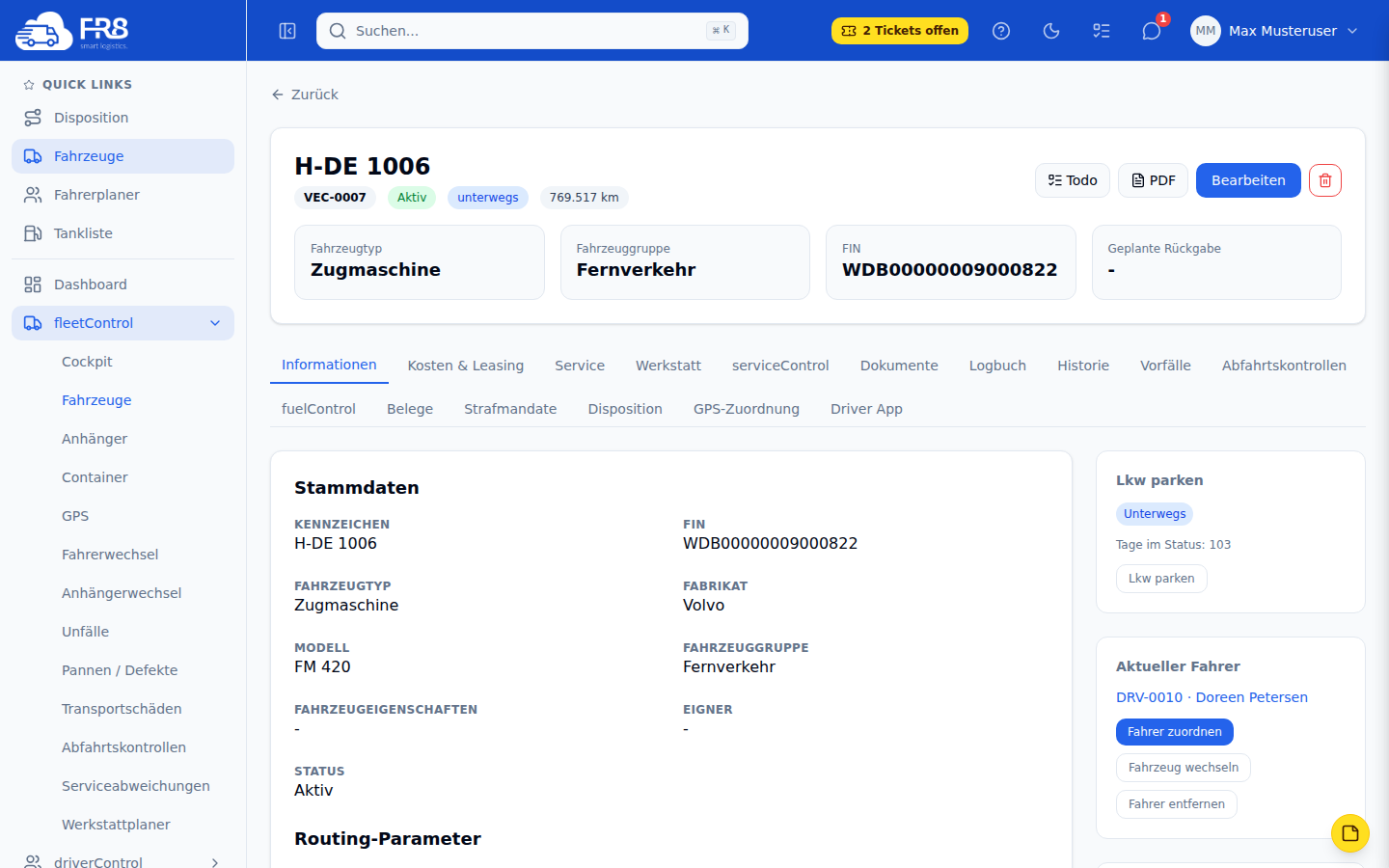Open the task checklist icon in header
The width and height of the screenshot is (1389, 868).
[1102, 31]
